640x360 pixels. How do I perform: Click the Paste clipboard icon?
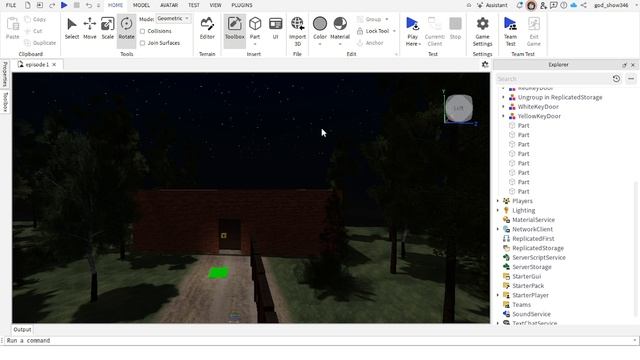pos(13,28)
